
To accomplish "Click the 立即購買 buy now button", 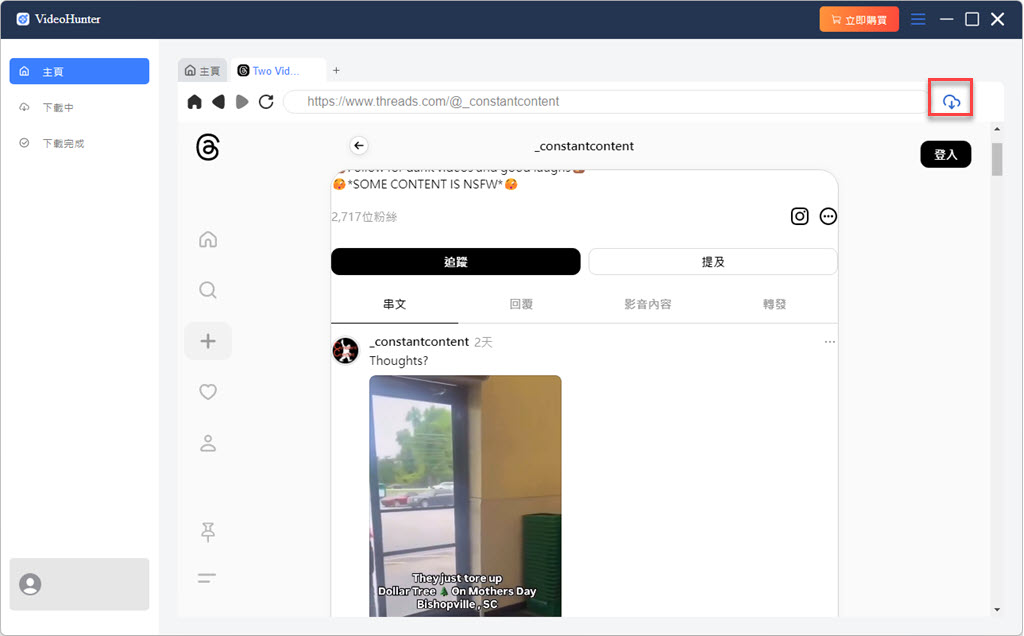I will (859, 20).
